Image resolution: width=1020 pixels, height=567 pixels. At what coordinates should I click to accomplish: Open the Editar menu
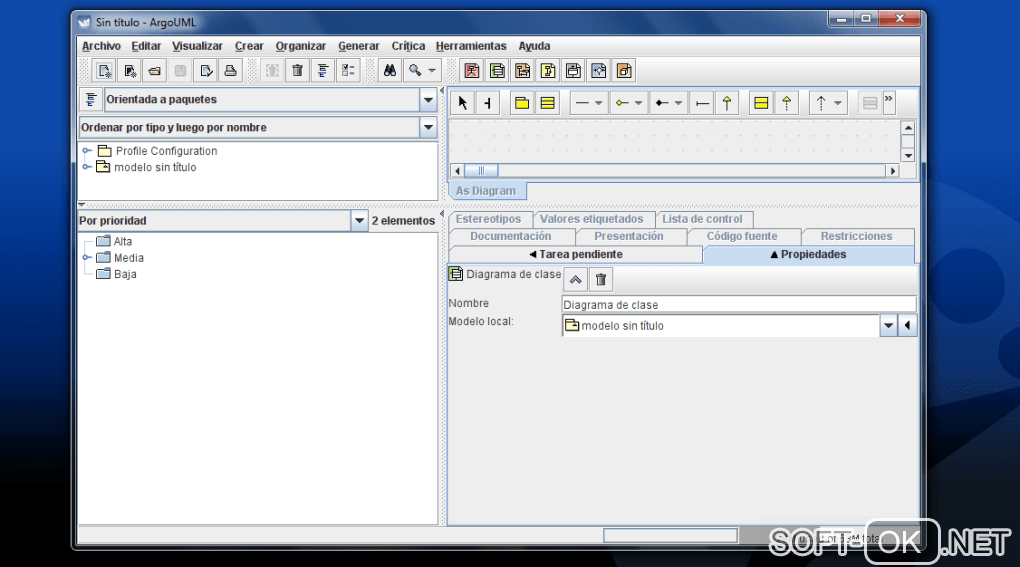(146, 46)
